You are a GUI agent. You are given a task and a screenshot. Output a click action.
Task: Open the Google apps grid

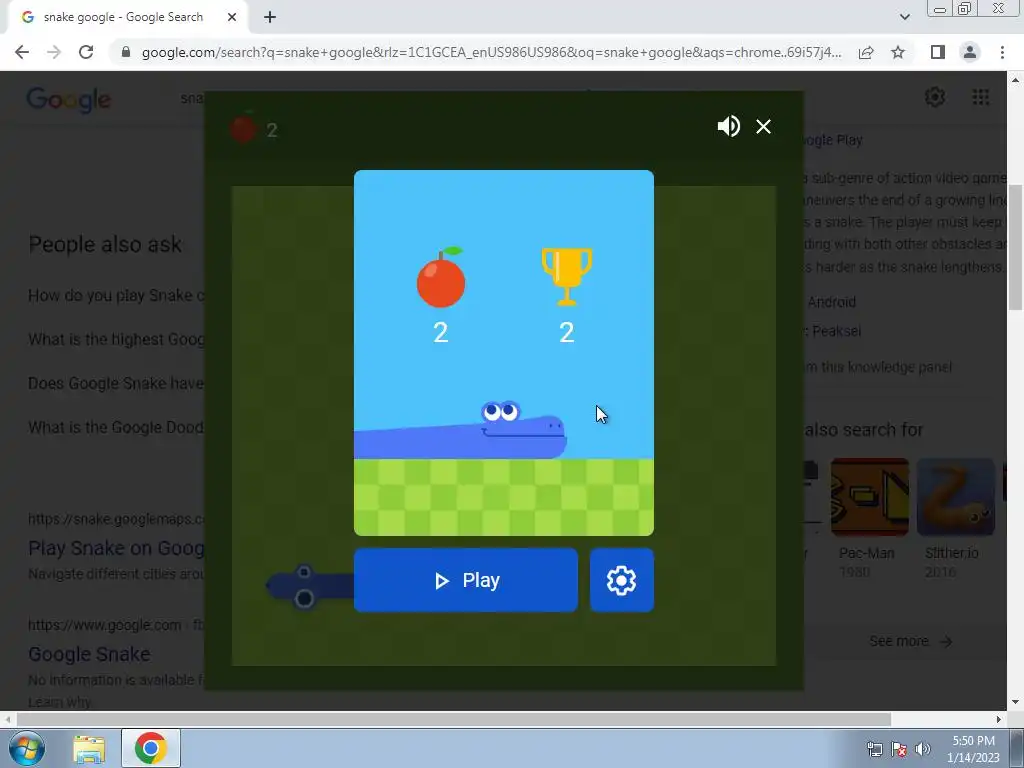coord(980,97)
